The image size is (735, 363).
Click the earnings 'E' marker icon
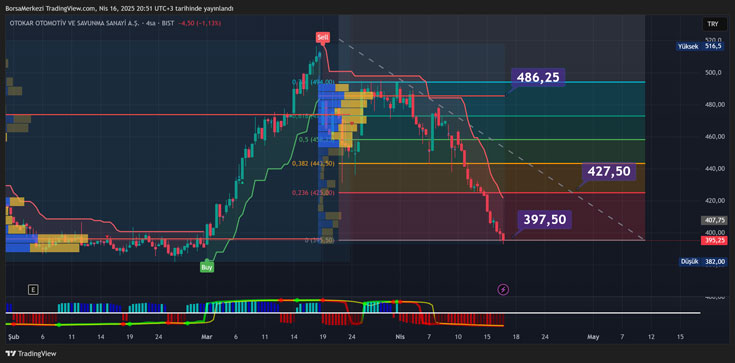32,290
